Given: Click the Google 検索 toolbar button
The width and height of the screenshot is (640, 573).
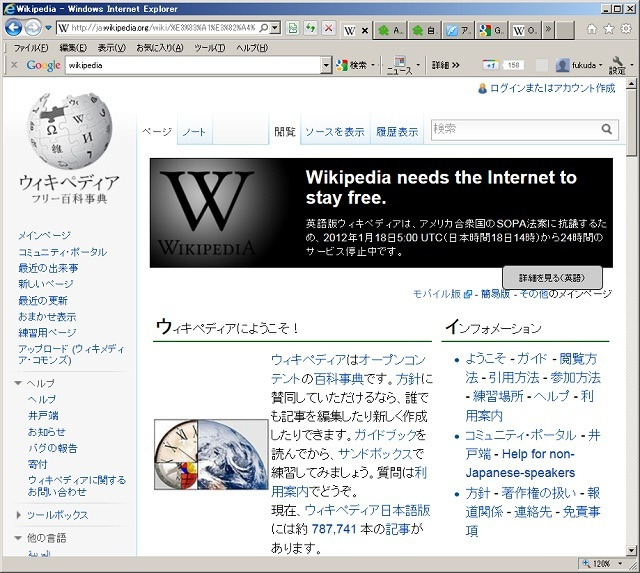Looking at the screenshot, I should pos(351,65).
